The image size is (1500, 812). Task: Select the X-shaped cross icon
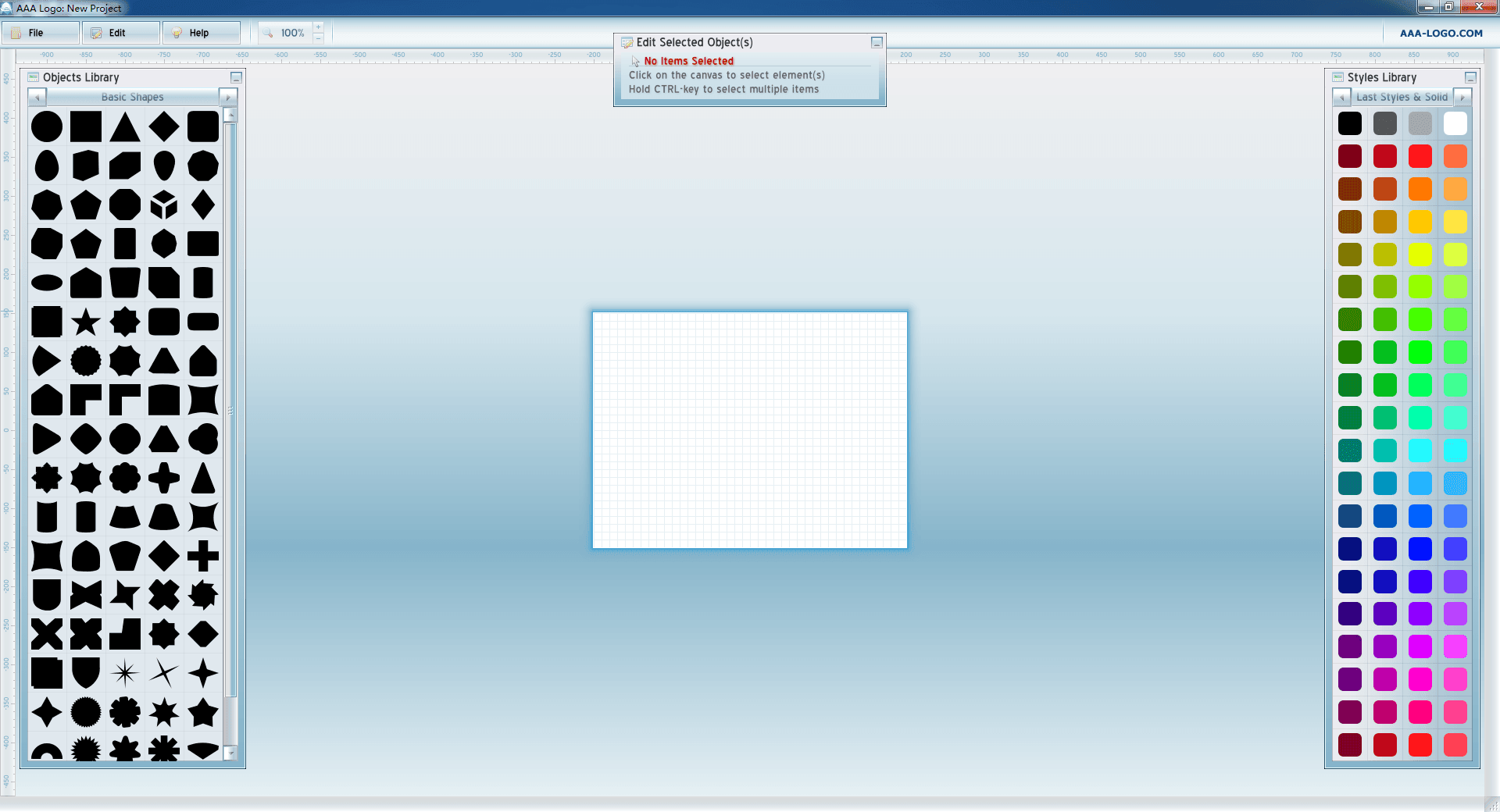coord(47,634)
